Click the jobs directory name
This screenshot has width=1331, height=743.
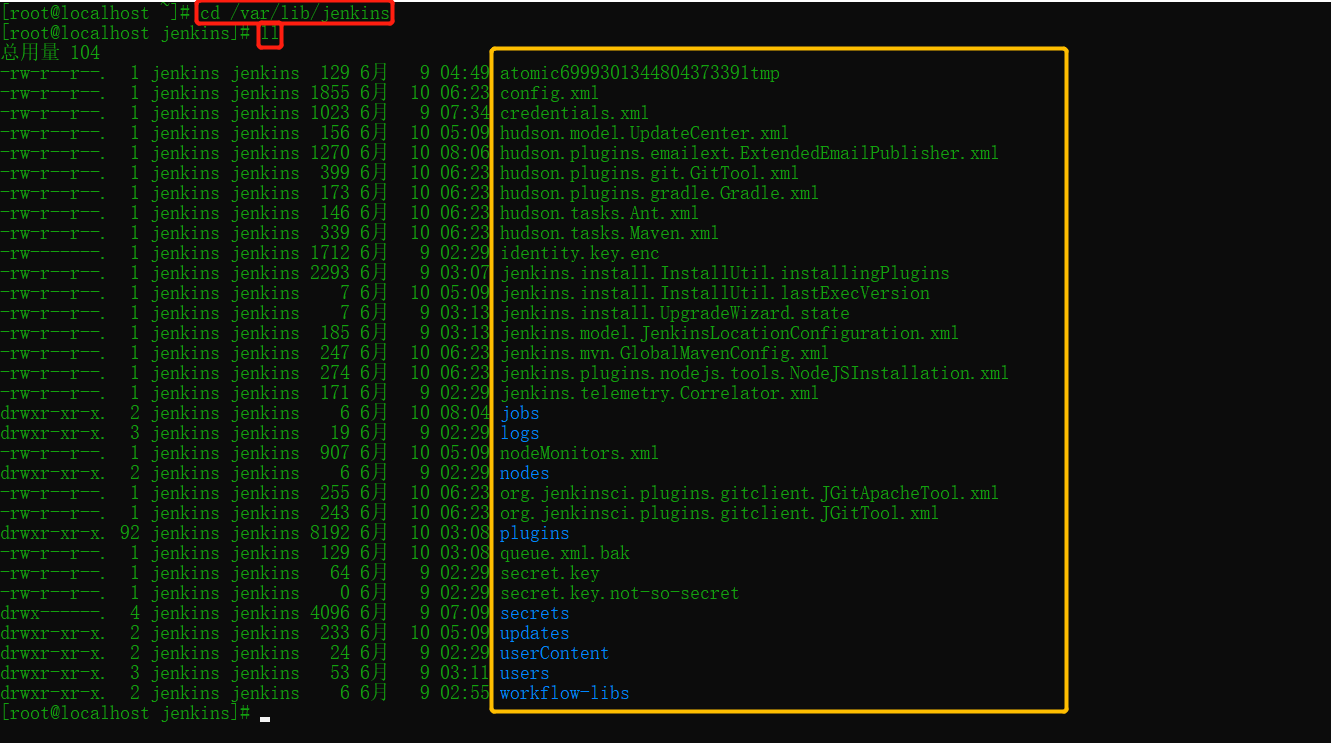[x=520, y=413]
